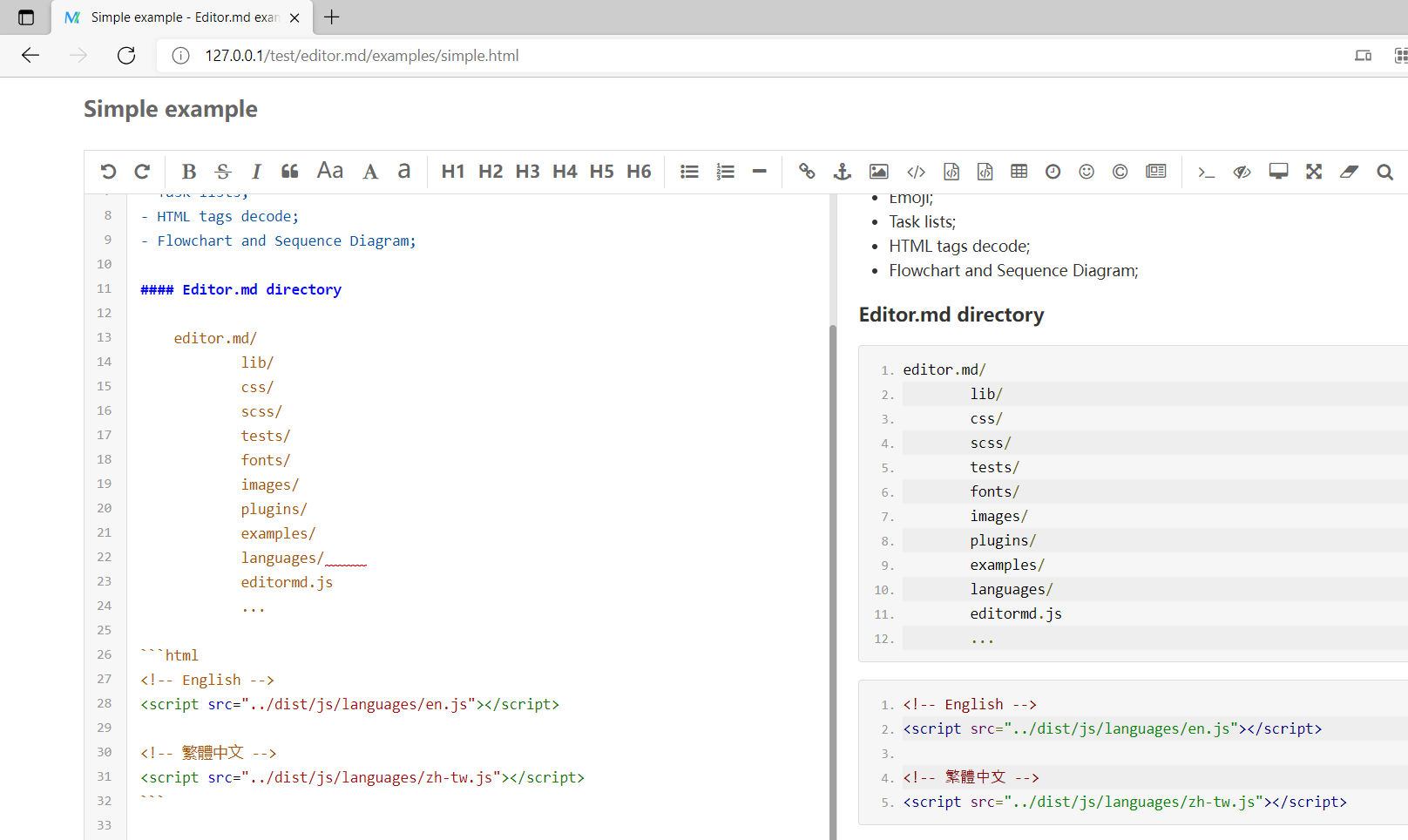Click the 'Editor.md directory' heading line in editor
The height and width of the screenshot is (840, 1408).
[x=240, y=289]
